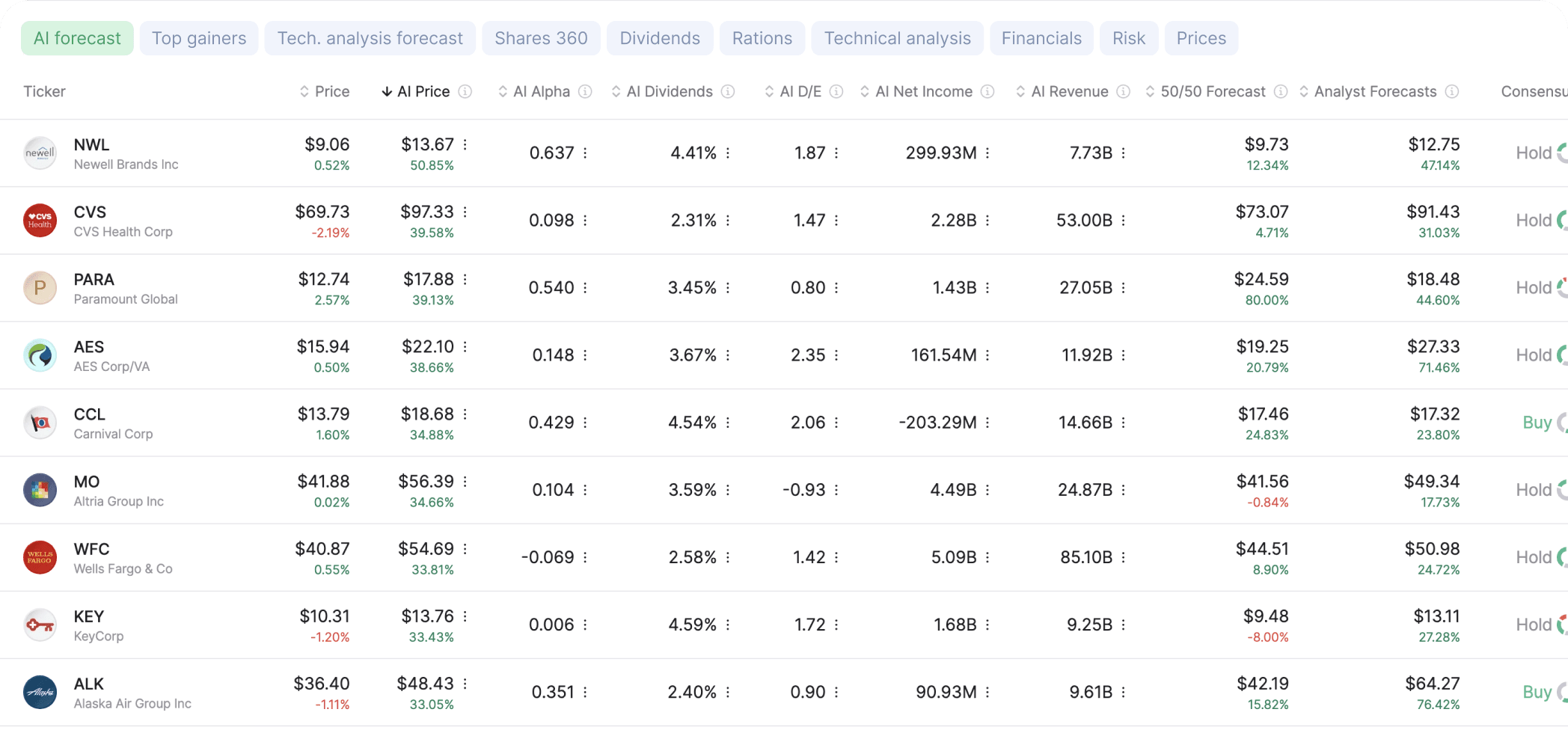Go to the Dividends tab
Screen dimensions: 1568x730
coord(660,38)
